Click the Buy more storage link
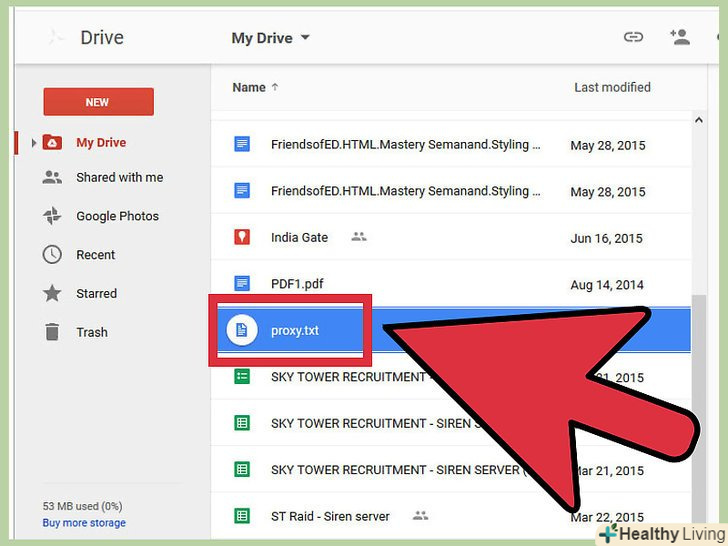Viewport: 728px width, 546px height. coord(84,523)
